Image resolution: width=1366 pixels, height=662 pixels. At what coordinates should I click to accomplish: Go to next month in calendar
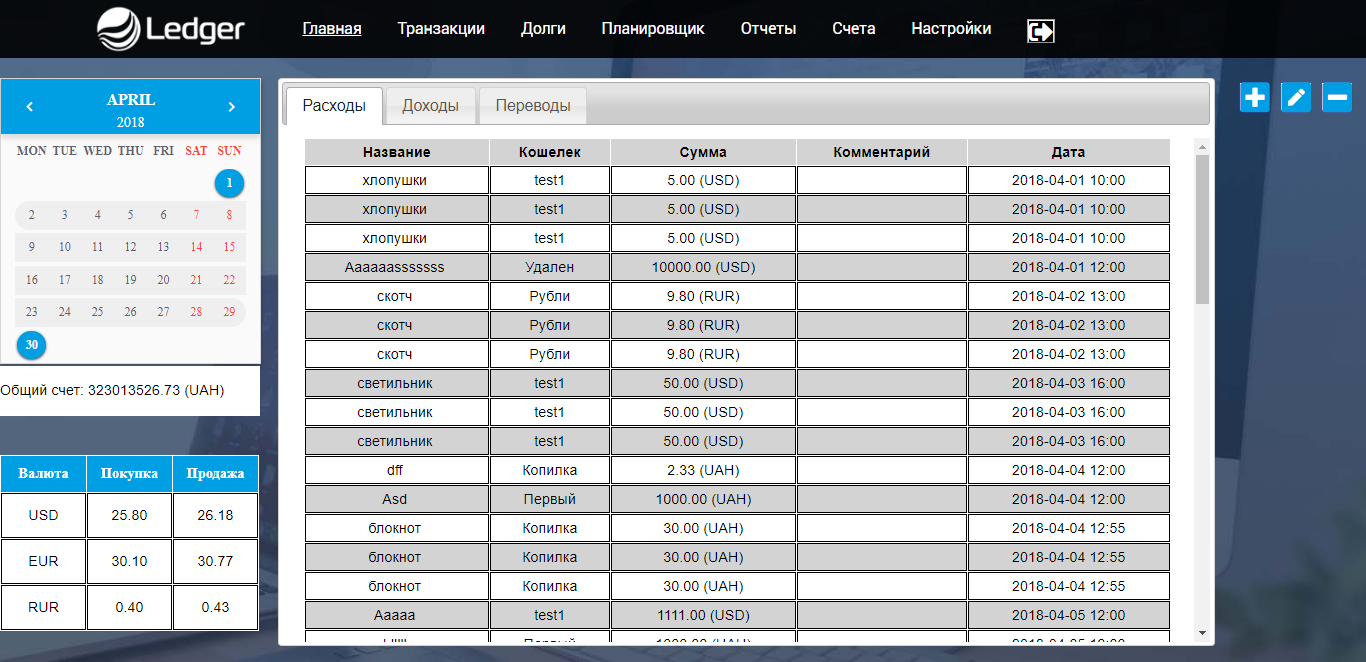point(232,107)
